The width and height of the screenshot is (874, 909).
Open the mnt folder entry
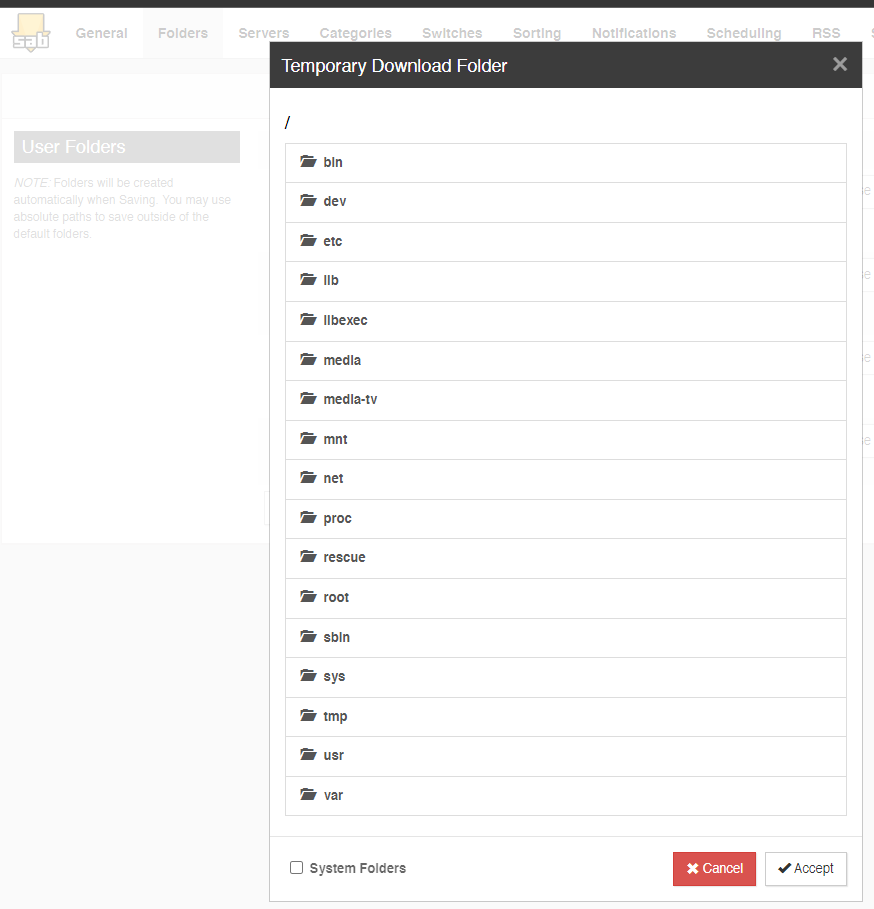click(x=566, y=440)
